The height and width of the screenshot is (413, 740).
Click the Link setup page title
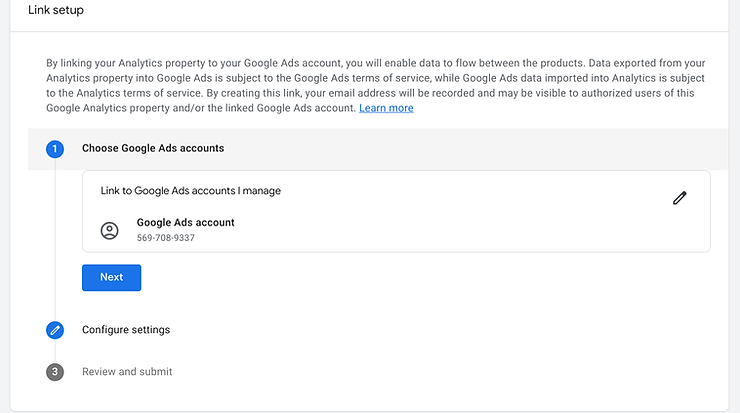pos(56,10)
